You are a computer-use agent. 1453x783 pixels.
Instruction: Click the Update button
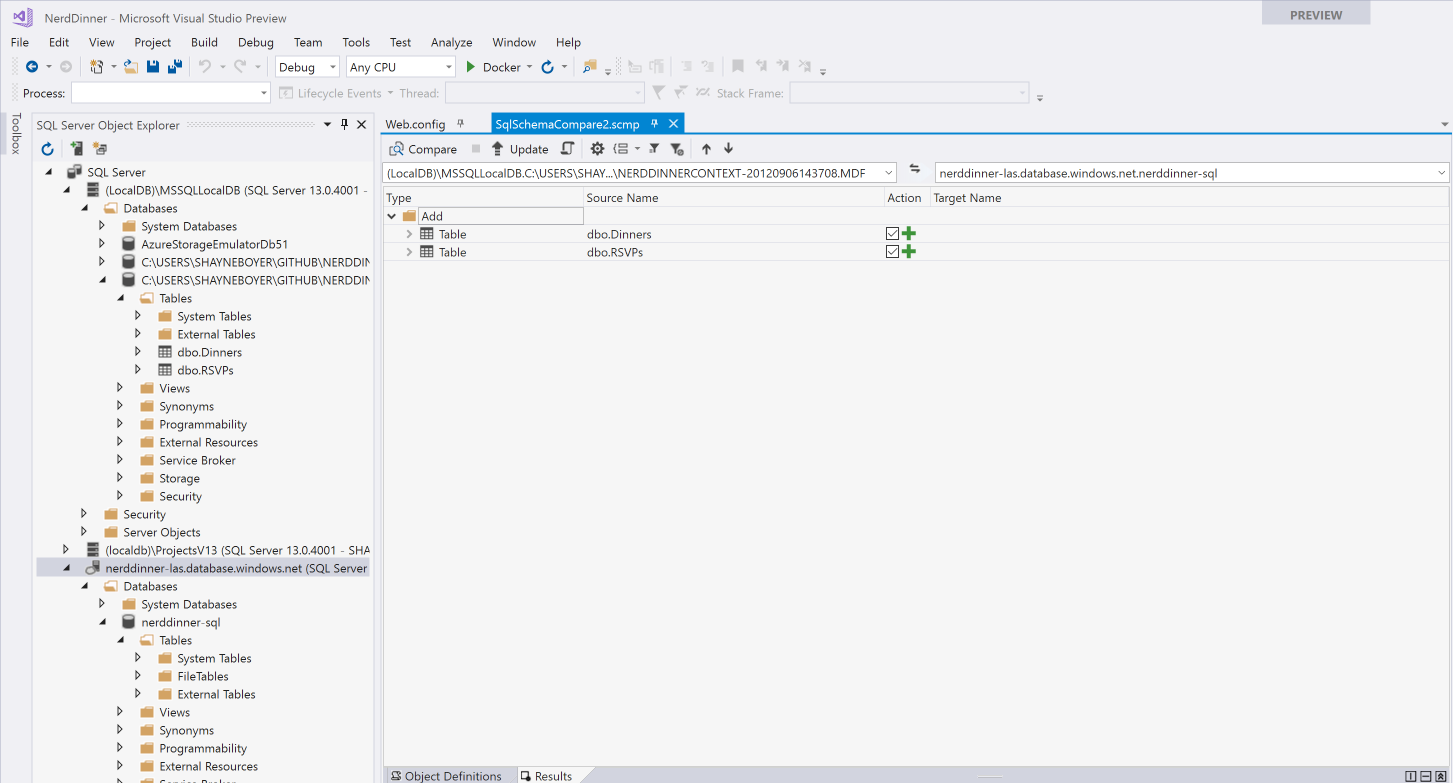519,149
